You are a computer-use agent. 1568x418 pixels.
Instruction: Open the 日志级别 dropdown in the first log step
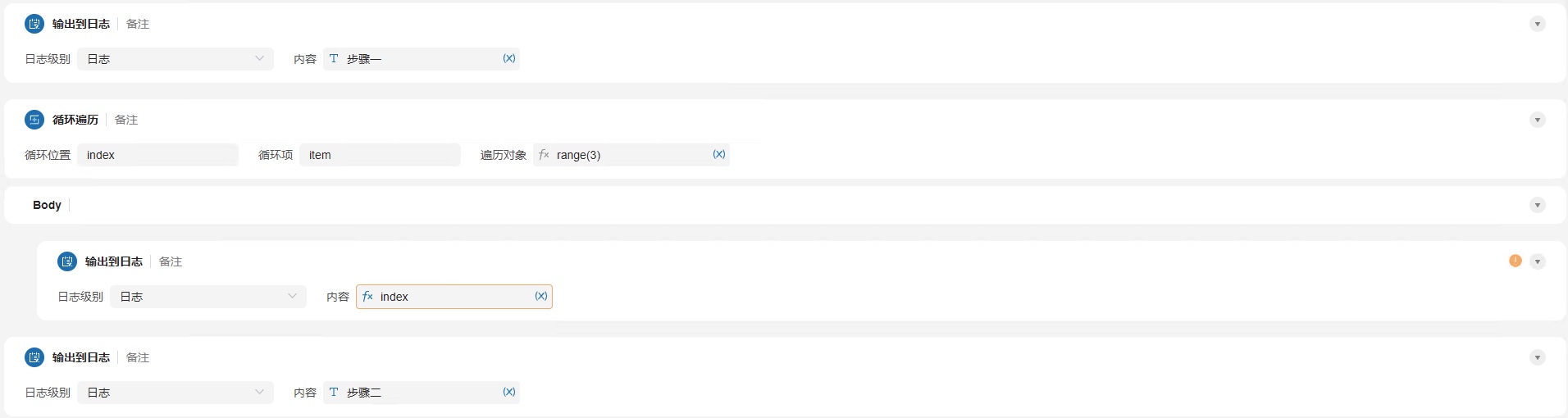click(175, 59)
